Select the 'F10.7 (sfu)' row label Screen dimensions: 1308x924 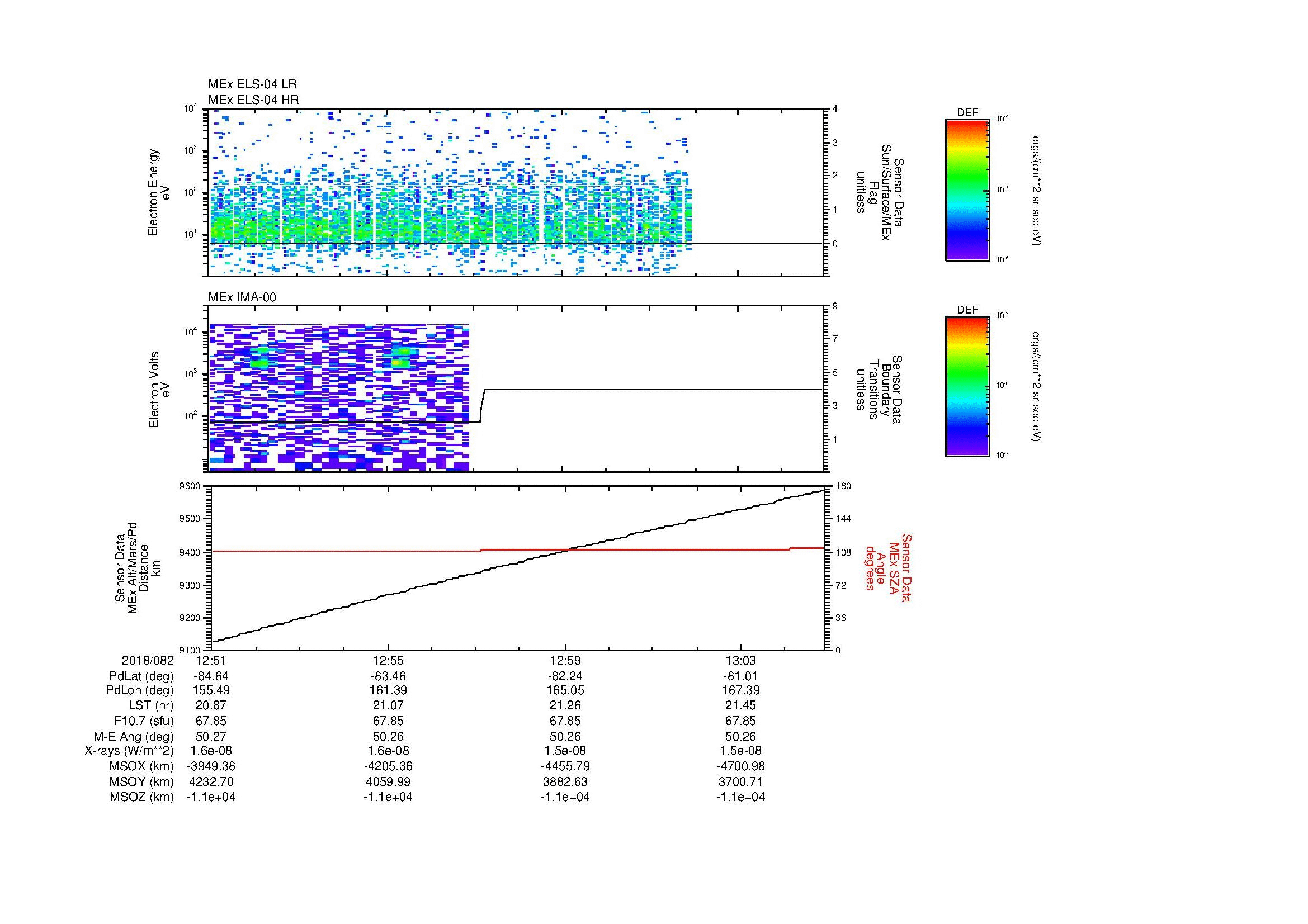(144, 721)
